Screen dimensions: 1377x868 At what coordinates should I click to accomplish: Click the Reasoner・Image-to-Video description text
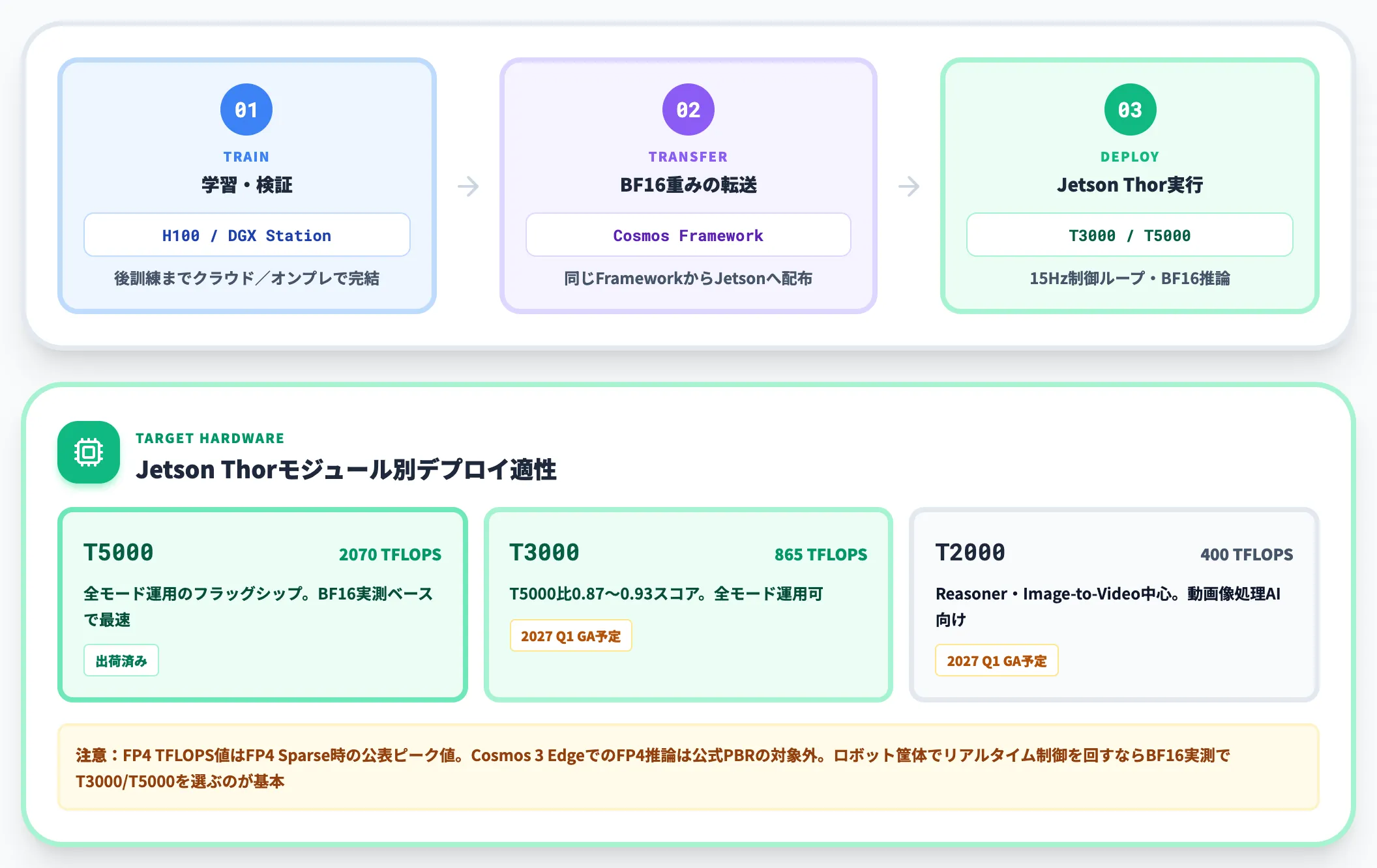point(1108,606)
